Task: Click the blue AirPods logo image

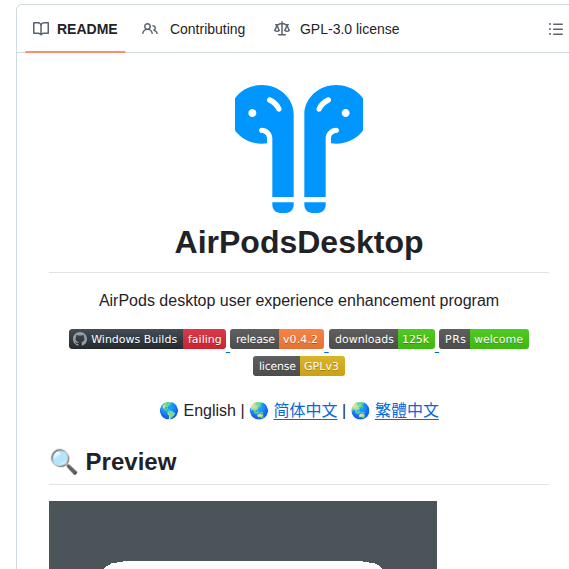Action: [x=299, y=149]
